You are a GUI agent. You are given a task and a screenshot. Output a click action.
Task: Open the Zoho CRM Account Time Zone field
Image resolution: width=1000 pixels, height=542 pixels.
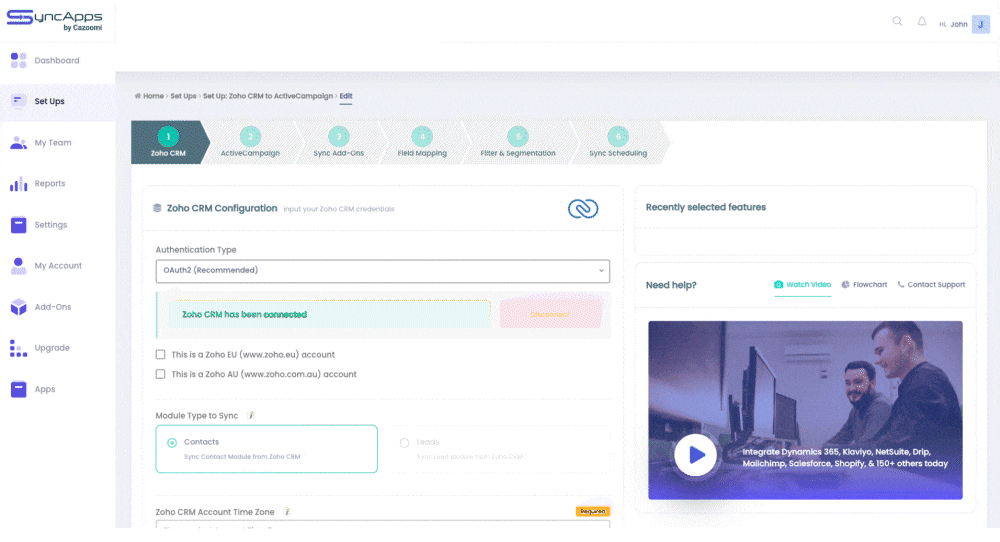(383, 525)
